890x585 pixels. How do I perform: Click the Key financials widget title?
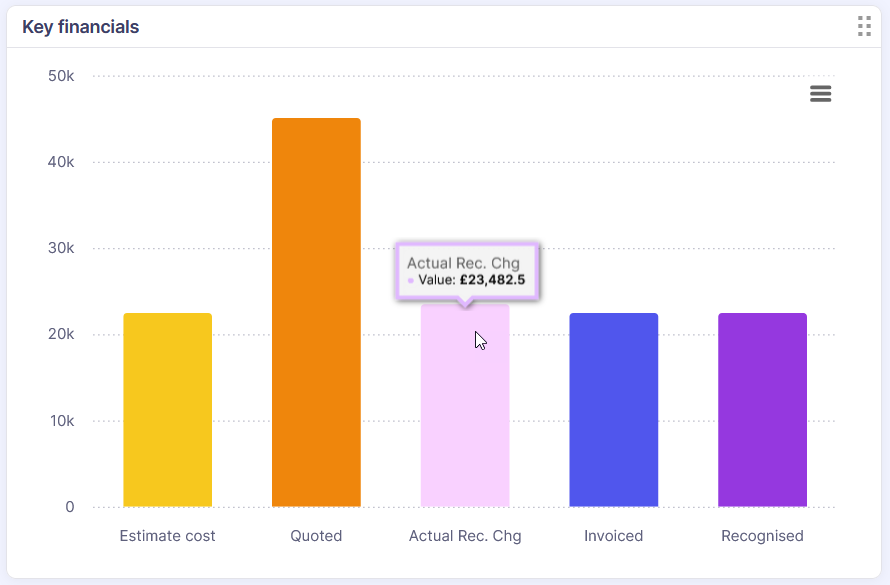(81, 27)
